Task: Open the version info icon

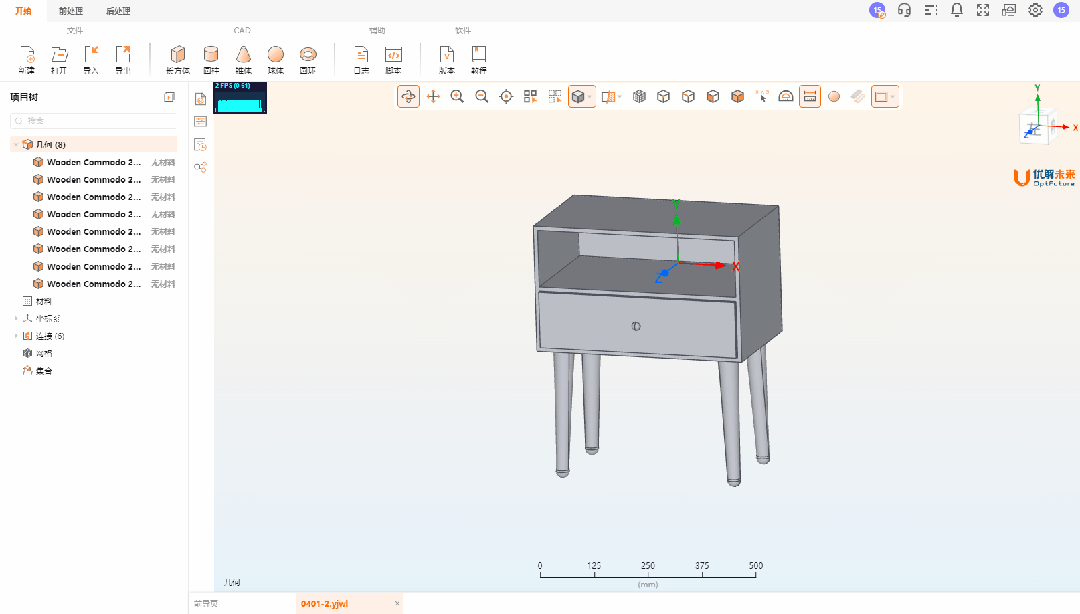Action: 447,54
